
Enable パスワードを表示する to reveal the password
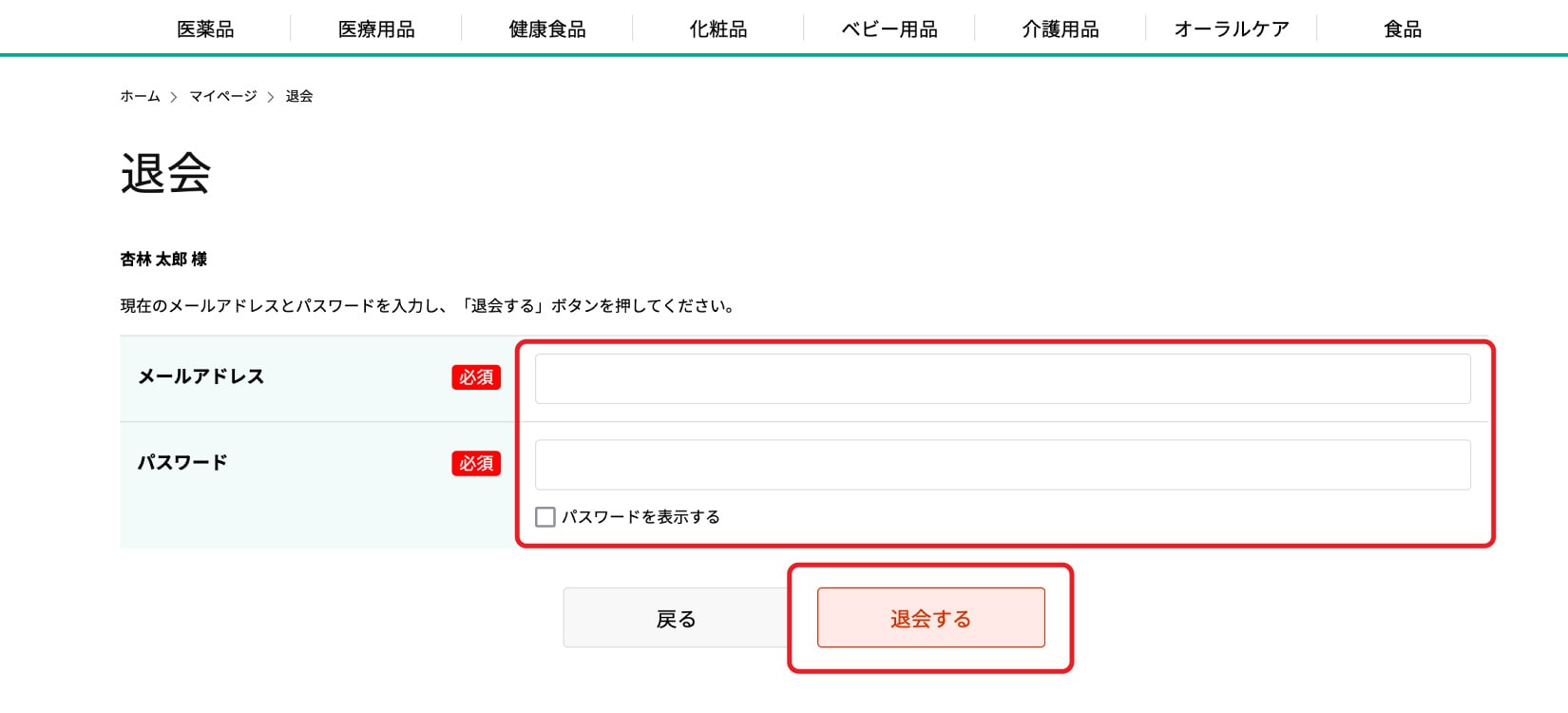545,516
